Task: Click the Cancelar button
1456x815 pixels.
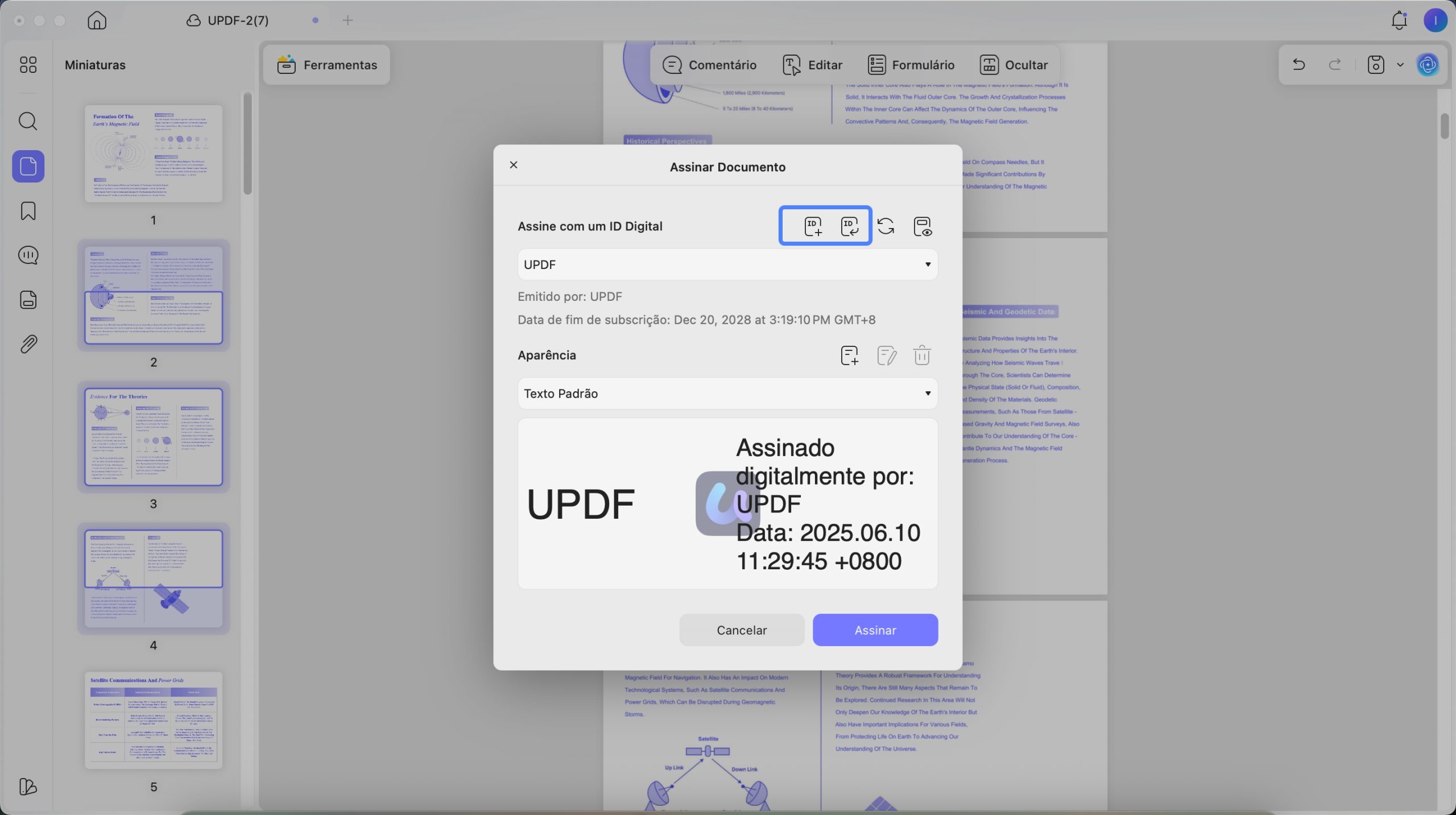Action: [742, 630]
